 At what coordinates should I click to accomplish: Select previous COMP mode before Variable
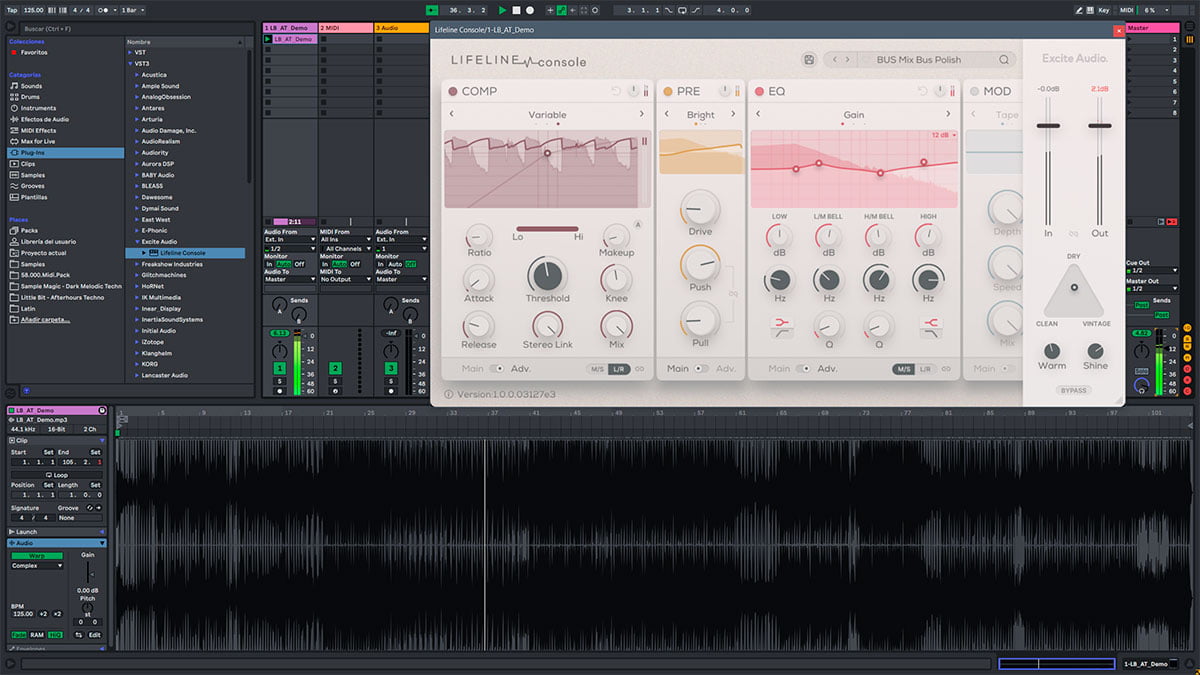point(452,115)
